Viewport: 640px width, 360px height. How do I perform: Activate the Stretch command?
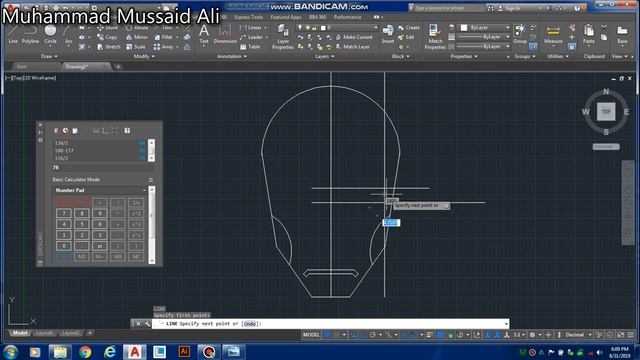(109, 47)
